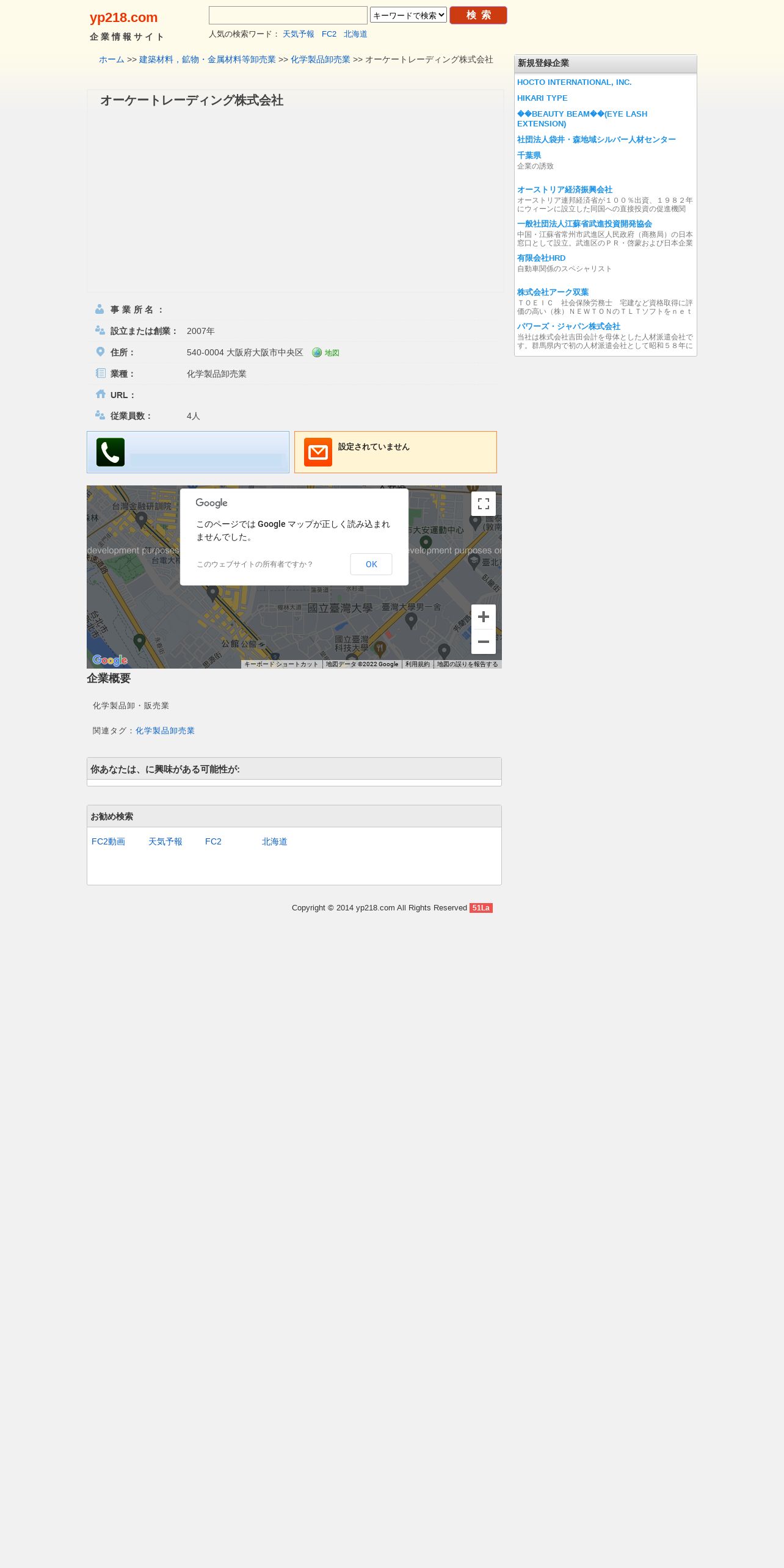Open 有限会社HRD company link

[542, 258]
